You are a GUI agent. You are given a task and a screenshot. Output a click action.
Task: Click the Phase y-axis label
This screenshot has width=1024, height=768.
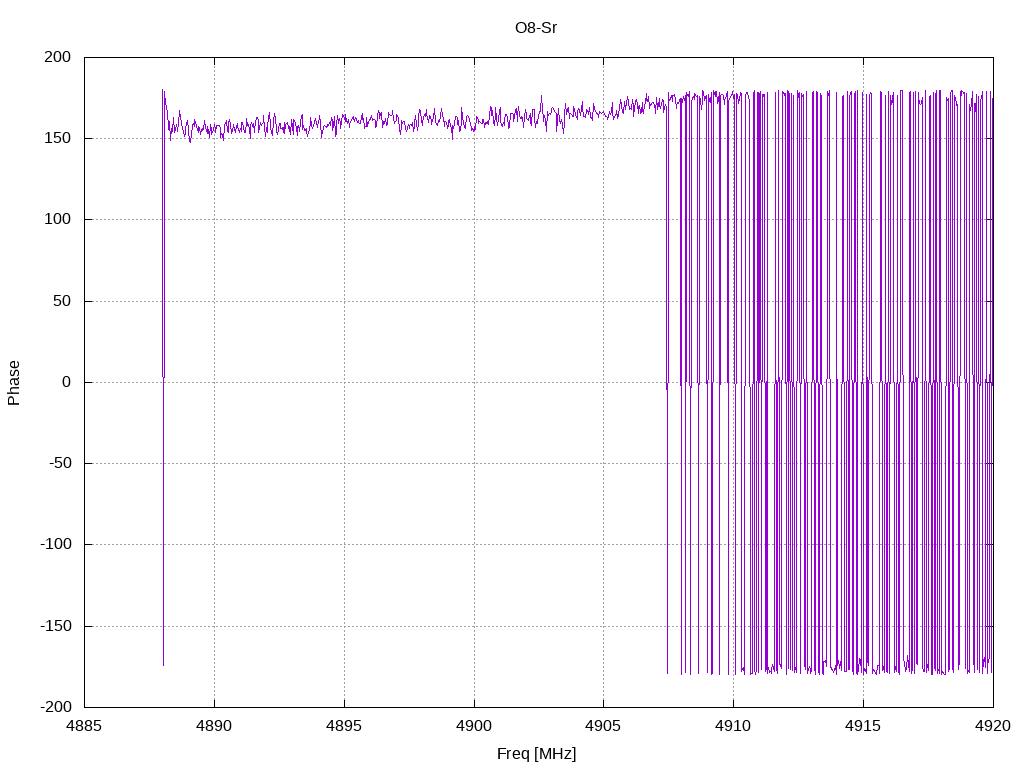pos(14,383)
